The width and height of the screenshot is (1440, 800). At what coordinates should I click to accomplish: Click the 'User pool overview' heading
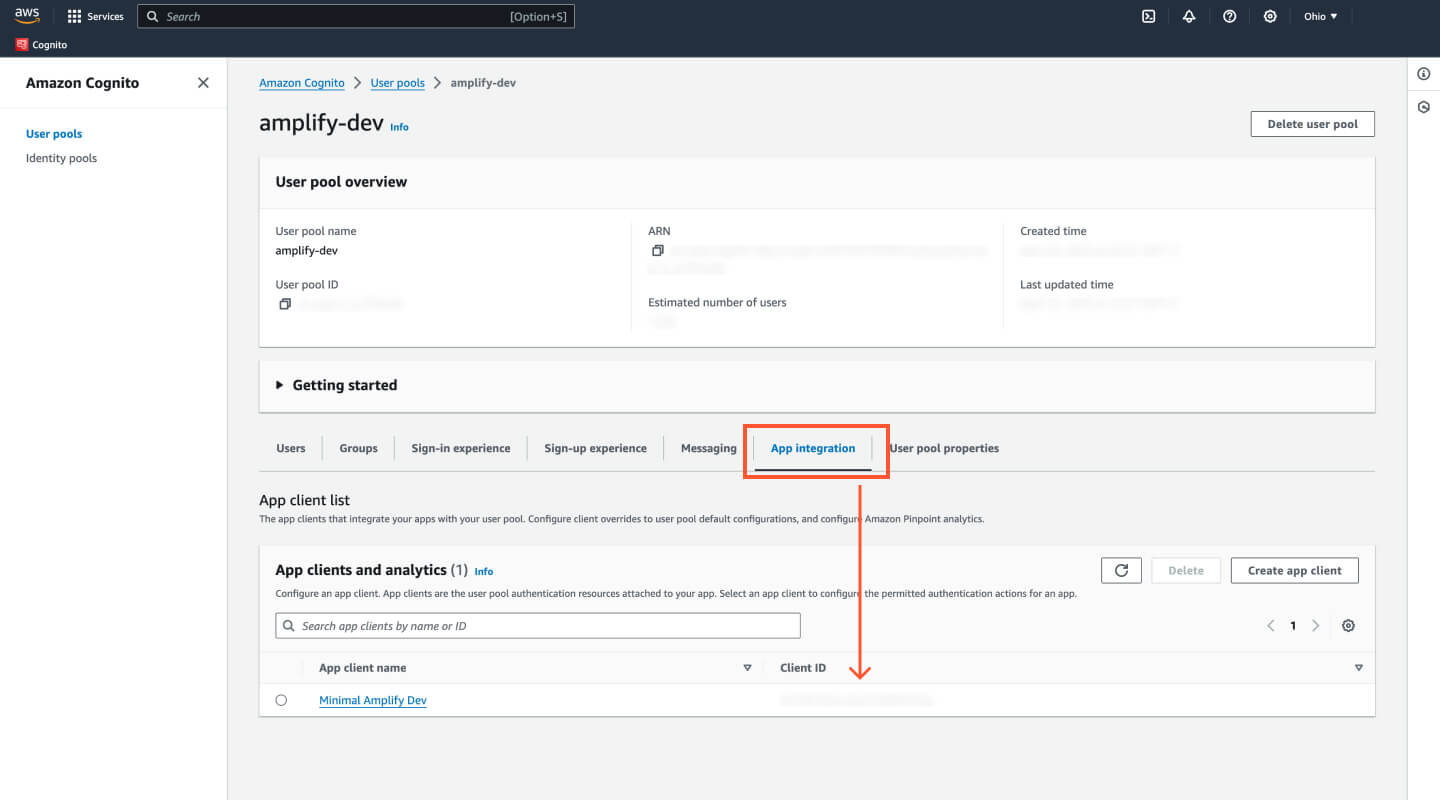click(x=341, y=182)
